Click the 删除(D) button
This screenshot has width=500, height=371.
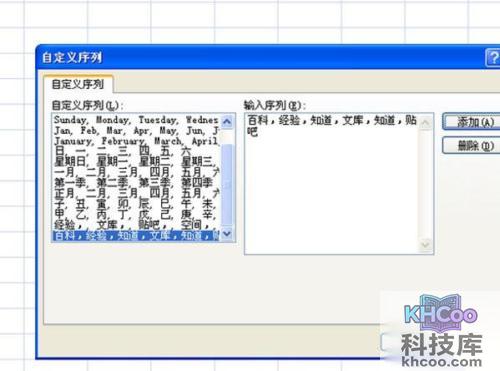tap(471, 146)
